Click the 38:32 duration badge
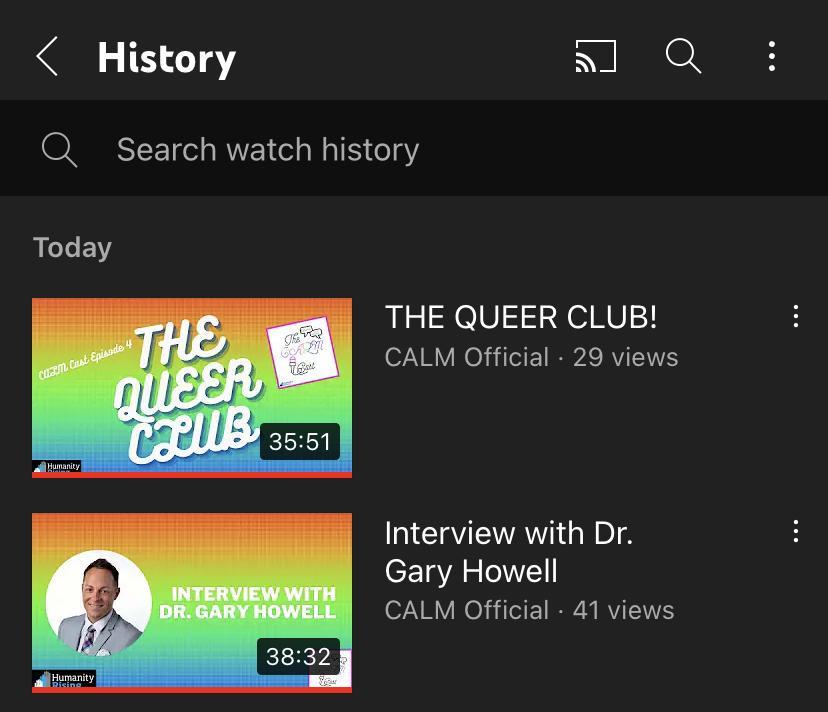Viewport: 828px width, 712px height. point(298,657)
